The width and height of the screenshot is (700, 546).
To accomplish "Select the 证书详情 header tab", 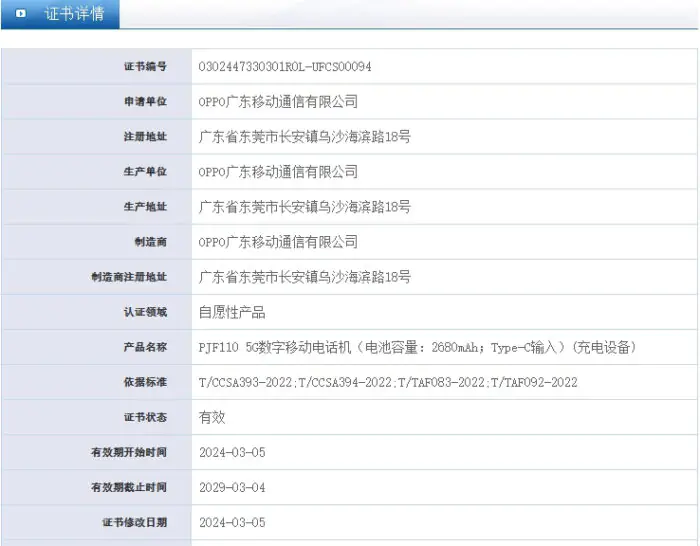I will [x=60, y=14].
